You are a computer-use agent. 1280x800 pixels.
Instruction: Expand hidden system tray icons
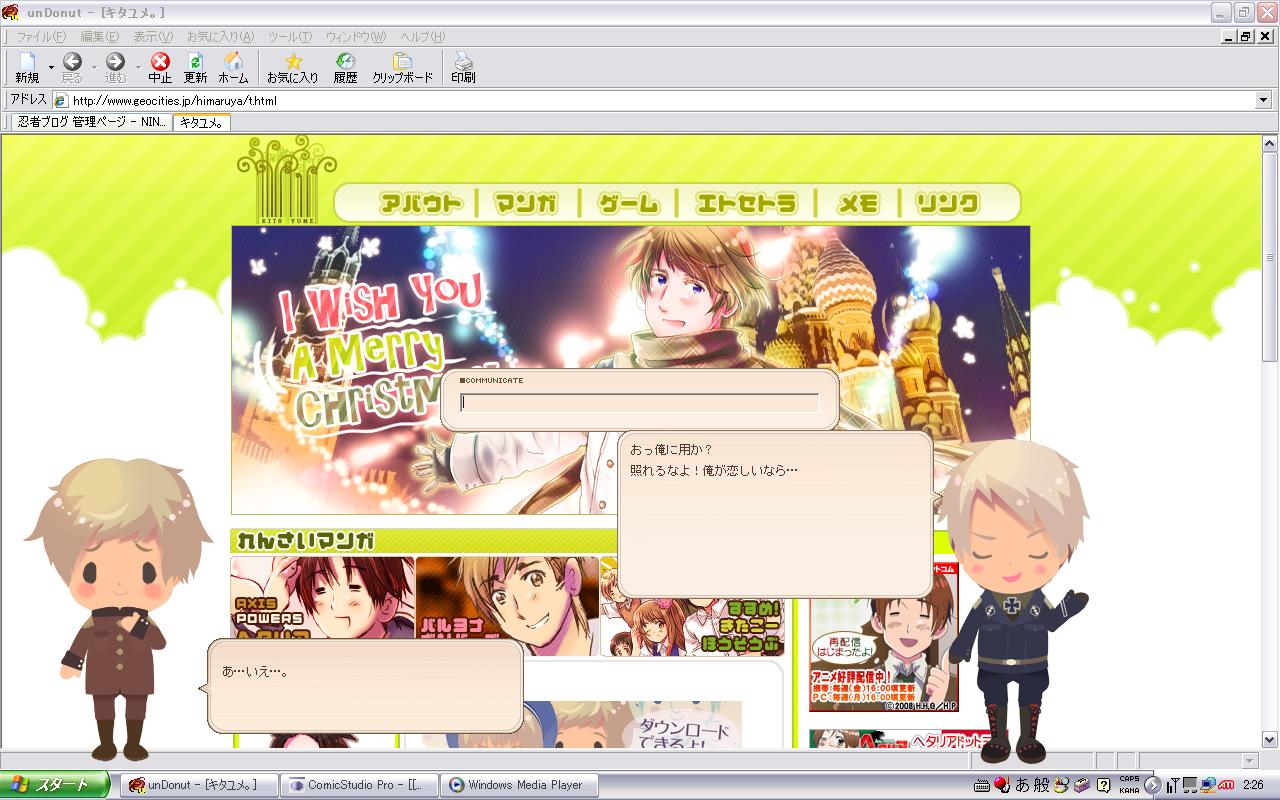pyautogui.click(x=1152, y=785)
